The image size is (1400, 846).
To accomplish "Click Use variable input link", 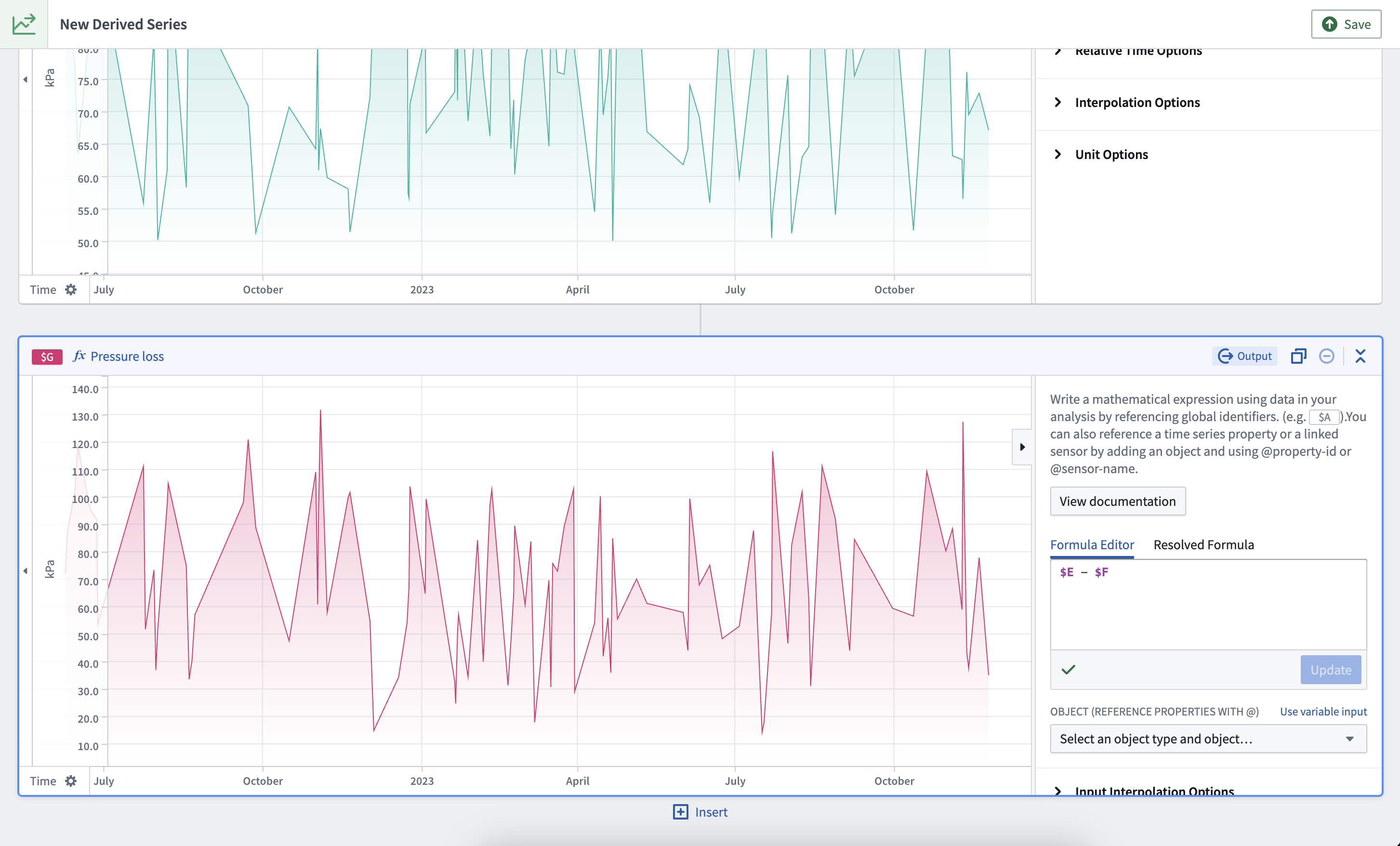I will tap(1323, 712).
